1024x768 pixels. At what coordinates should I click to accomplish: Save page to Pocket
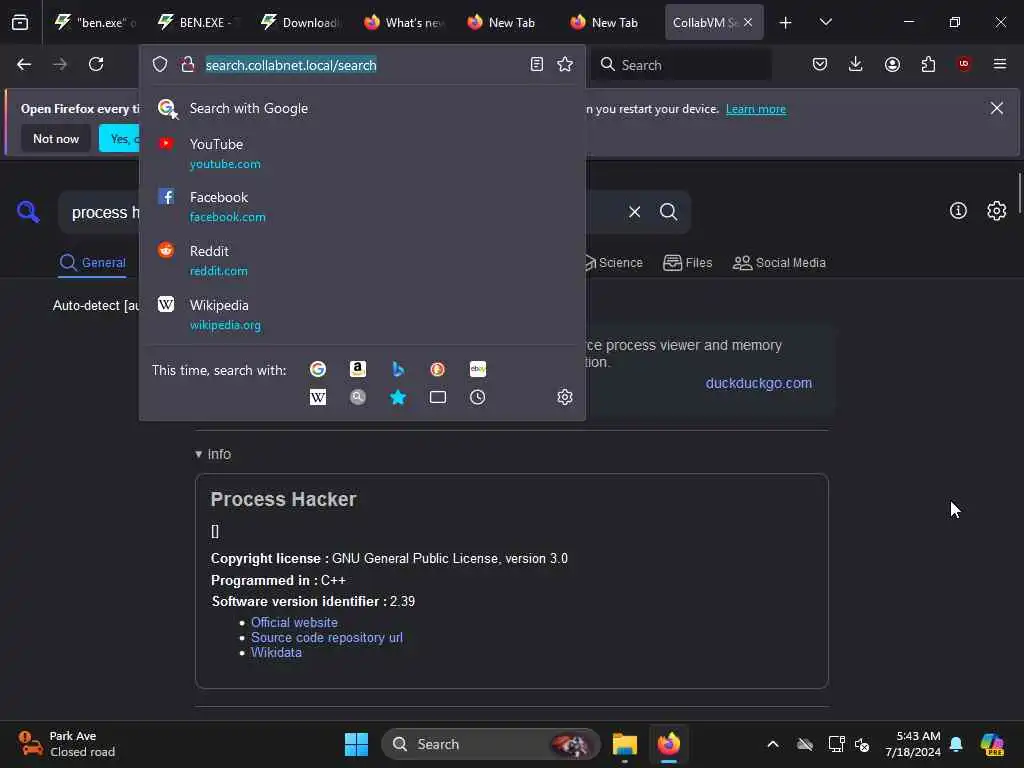(820, 64)
